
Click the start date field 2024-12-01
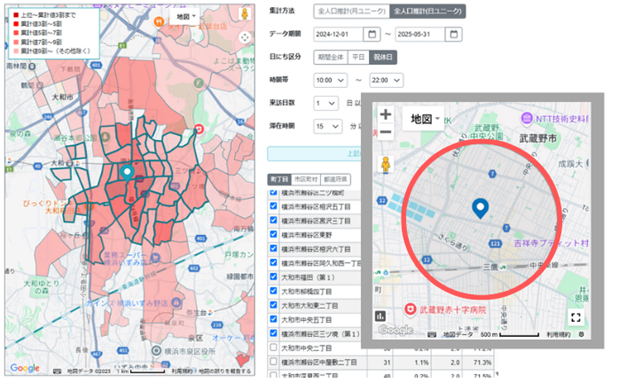[338, 34]
